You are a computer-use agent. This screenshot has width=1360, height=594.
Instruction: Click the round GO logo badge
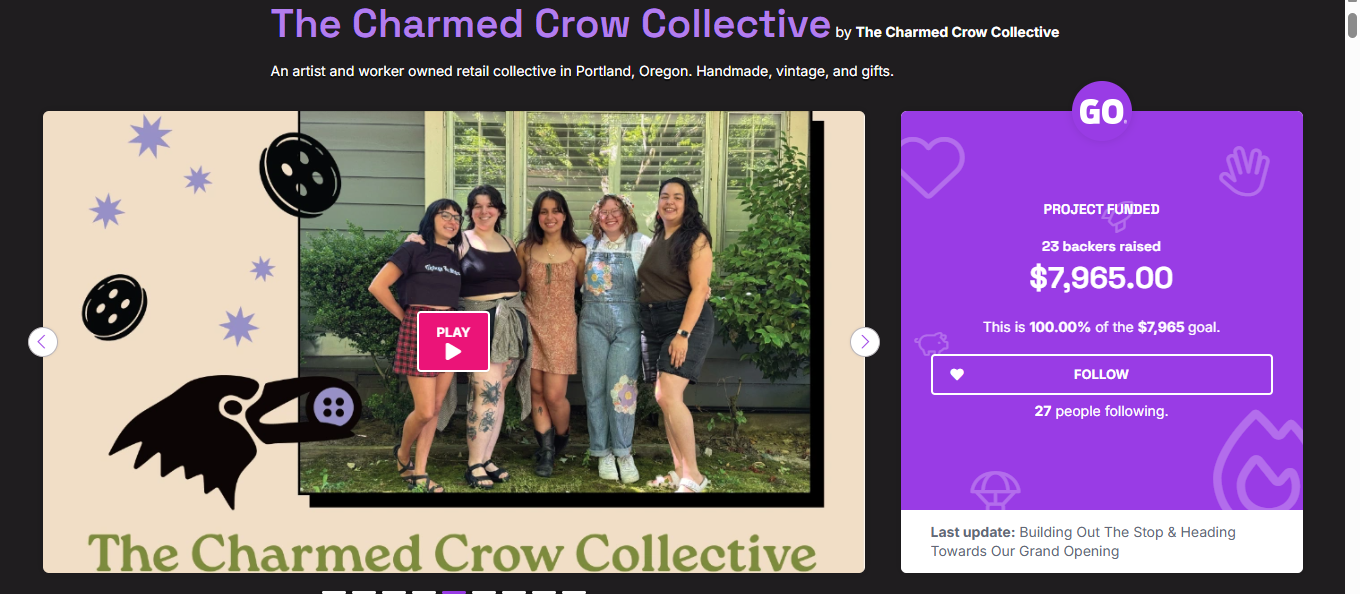(x=1101, y=111)
